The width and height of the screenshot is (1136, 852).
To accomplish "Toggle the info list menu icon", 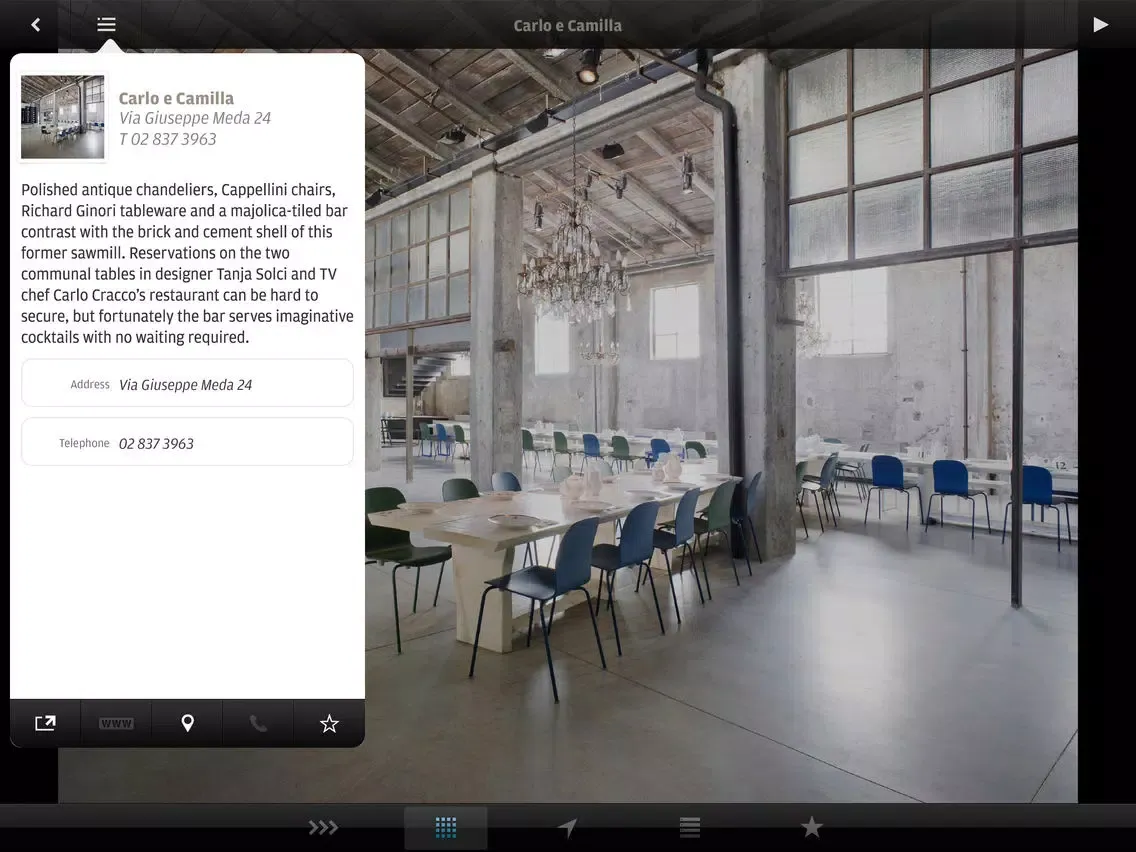I will pos(106,25).
